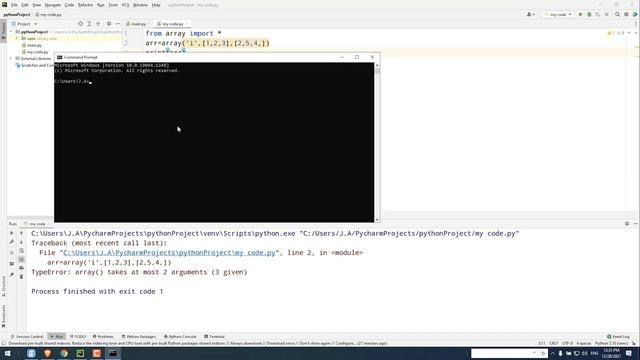
Task: Click pin tab icon in Run panel
Action: coord(11,275)
